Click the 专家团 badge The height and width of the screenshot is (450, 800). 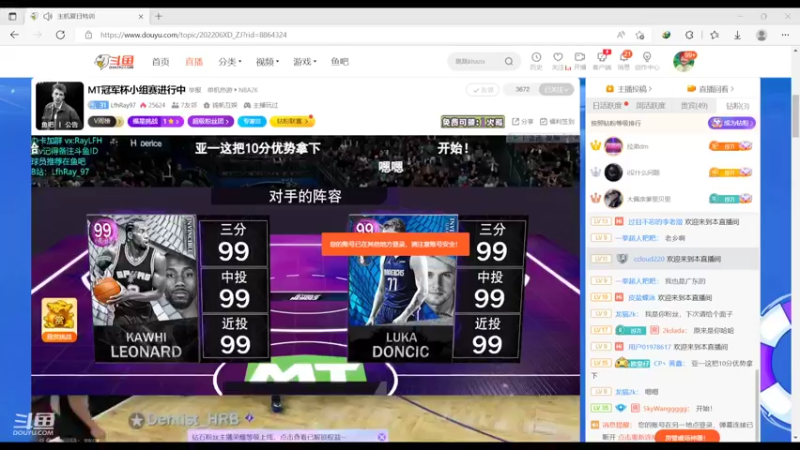252,121
